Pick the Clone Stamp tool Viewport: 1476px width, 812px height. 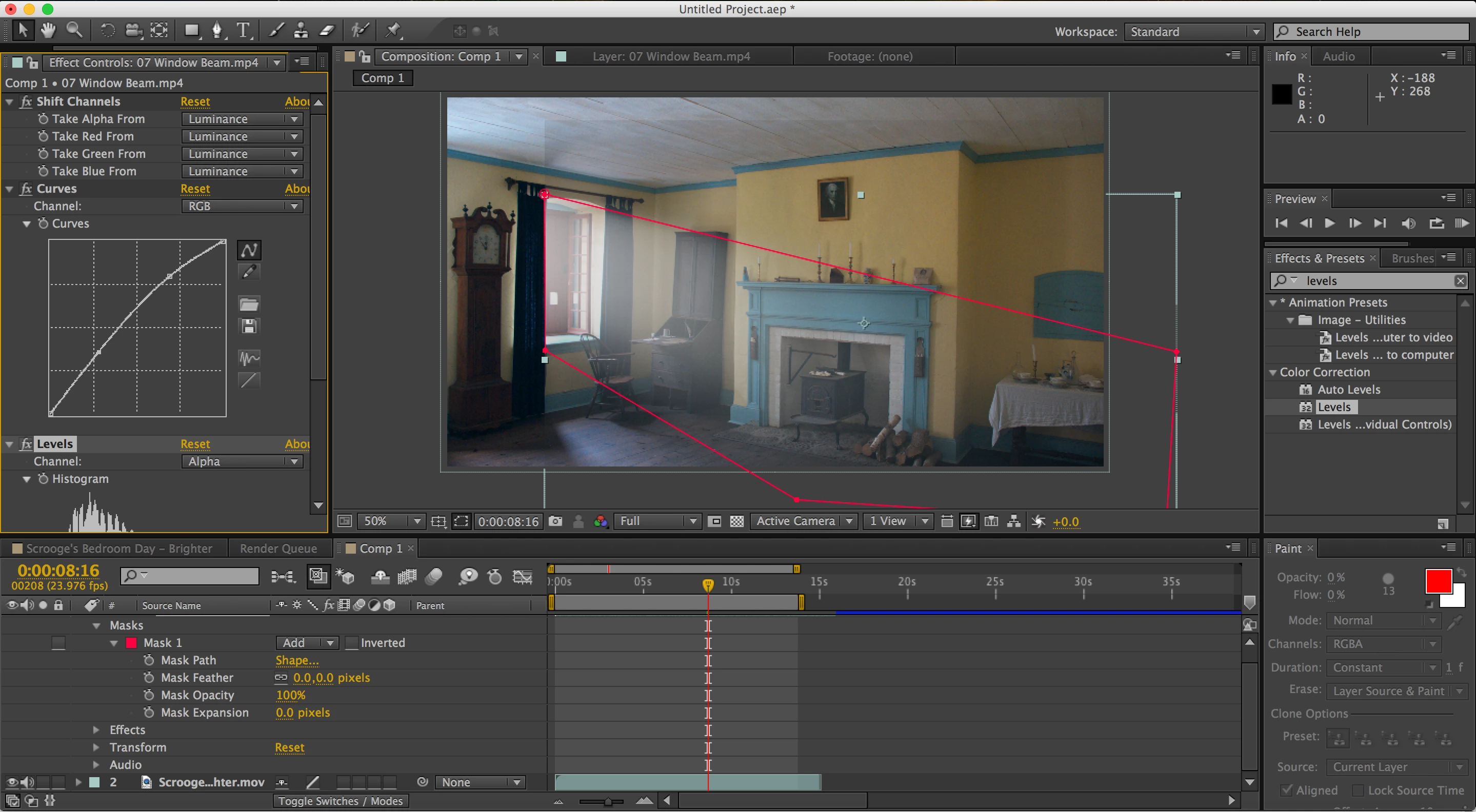coord(301,30)
